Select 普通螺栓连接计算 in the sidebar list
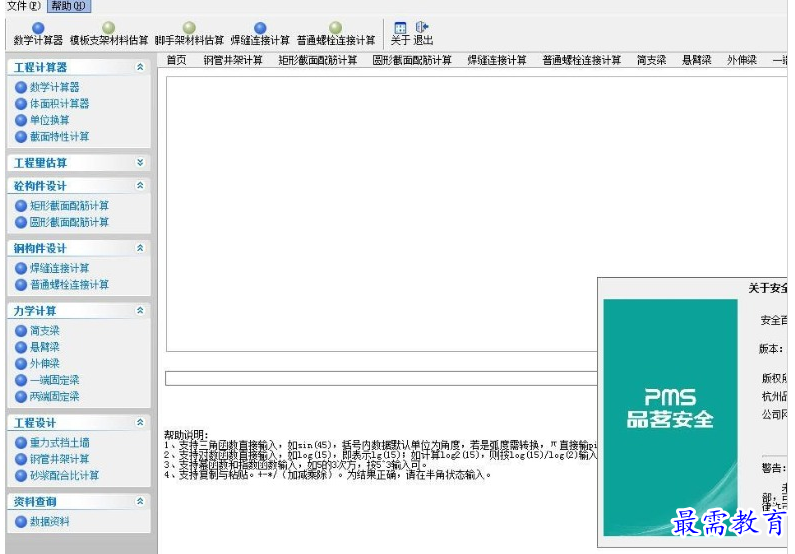 [62, 285]
